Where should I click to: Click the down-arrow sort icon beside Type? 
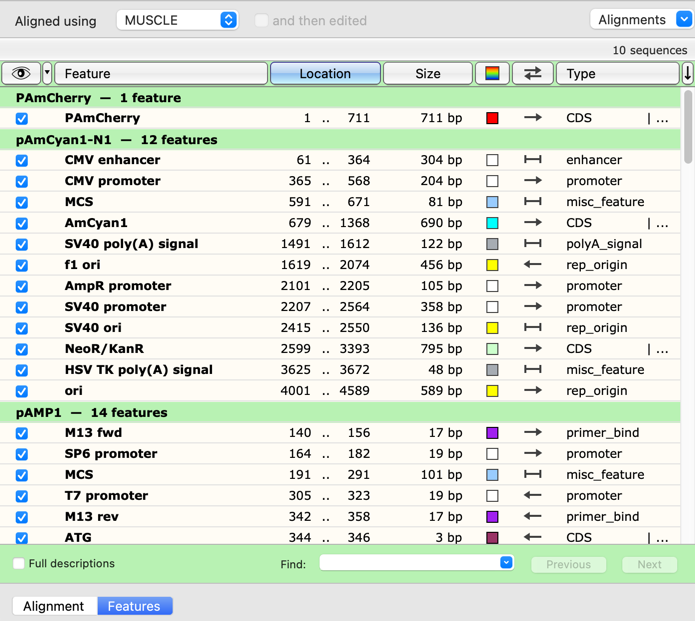pos(687,73)
